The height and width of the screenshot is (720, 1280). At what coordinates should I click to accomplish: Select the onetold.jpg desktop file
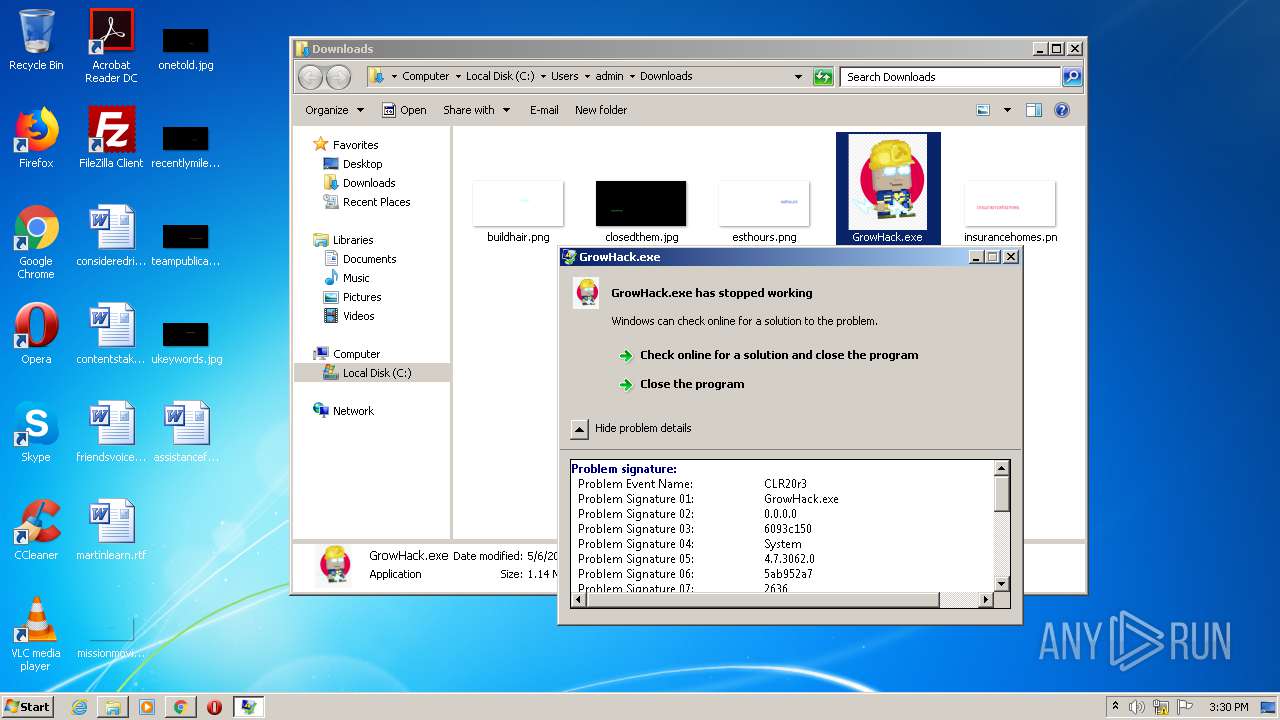click(186, 47)
